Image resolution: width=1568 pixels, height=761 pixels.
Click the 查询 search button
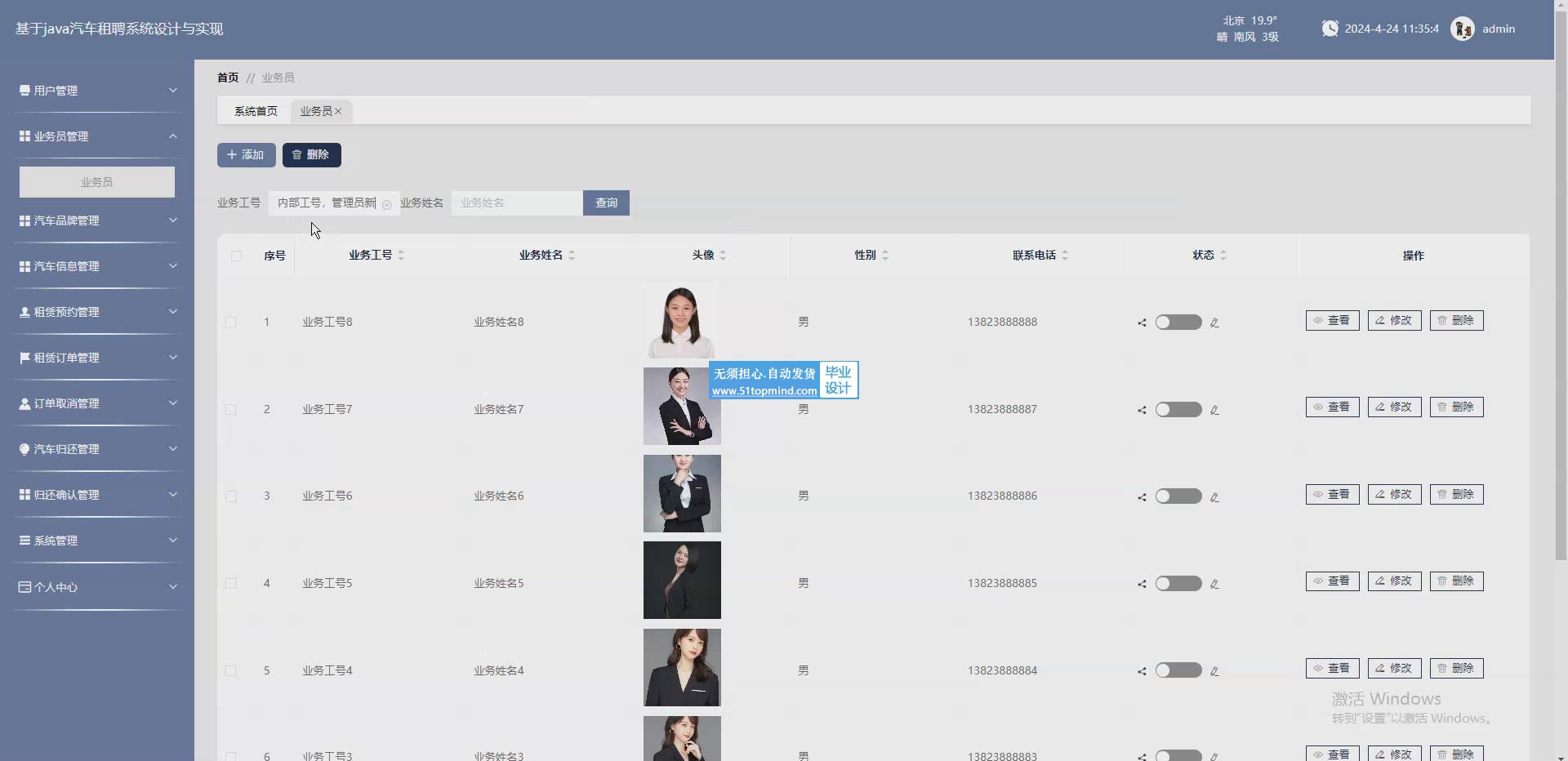(x=606, y=202)
